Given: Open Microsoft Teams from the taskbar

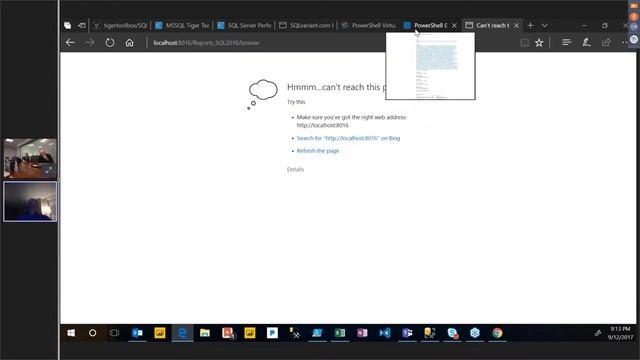Looking at the screenshot, I should coord(407,333).
